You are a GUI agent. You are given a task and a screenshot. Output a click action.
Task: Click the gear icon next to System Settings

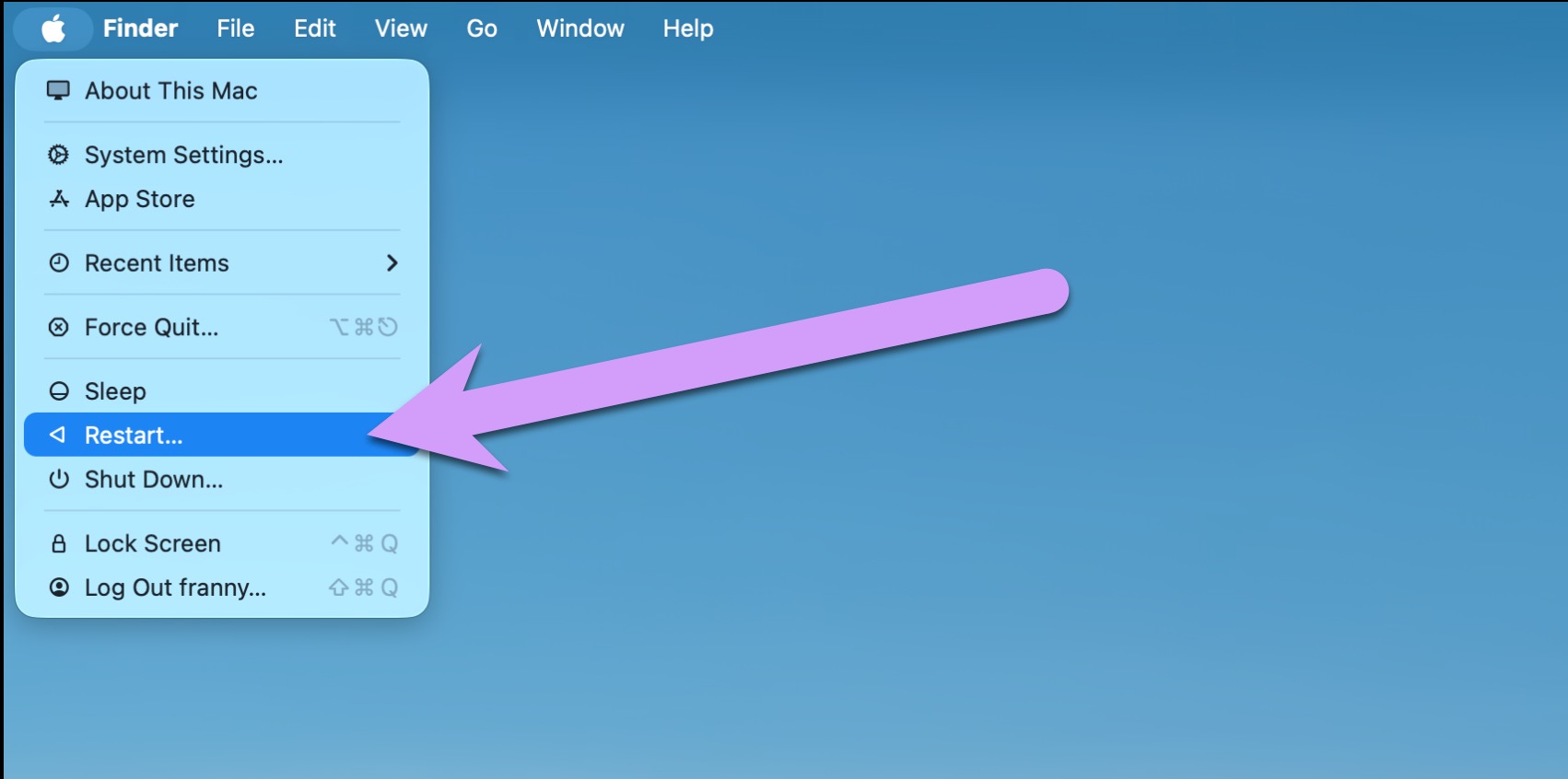click(58, 155)
